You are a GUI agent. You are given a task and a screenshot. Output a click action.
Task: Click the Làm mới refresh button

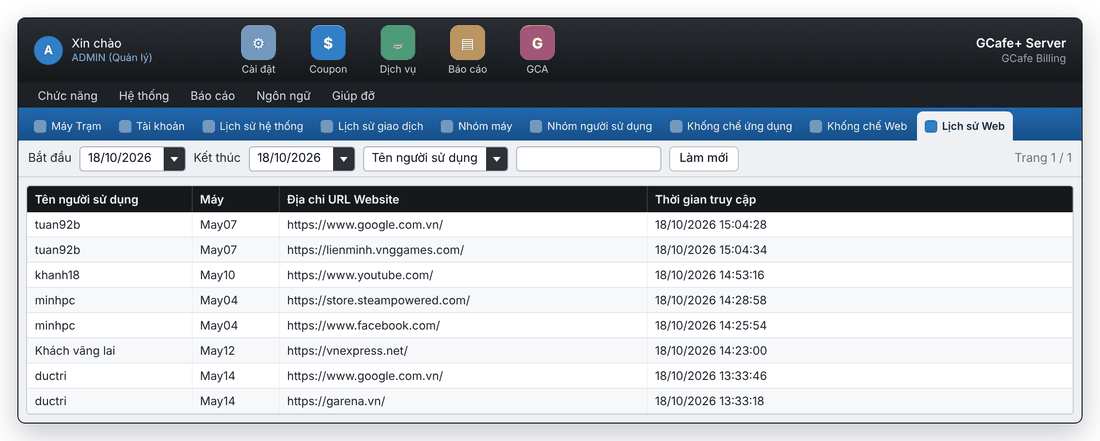click(x=704, y=159)
